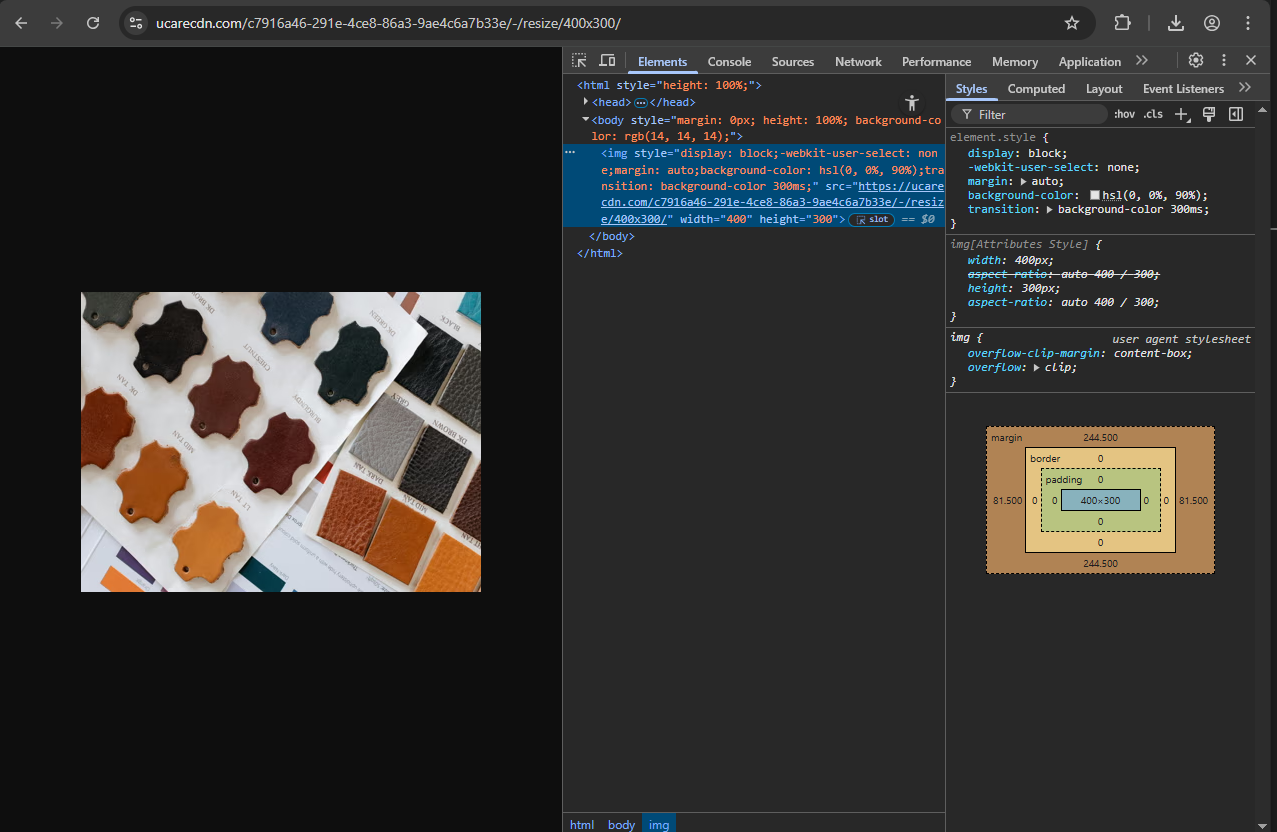Click the rendering emulations paintbrush icon
The image size is (1277, 832).
(1208, 113)
